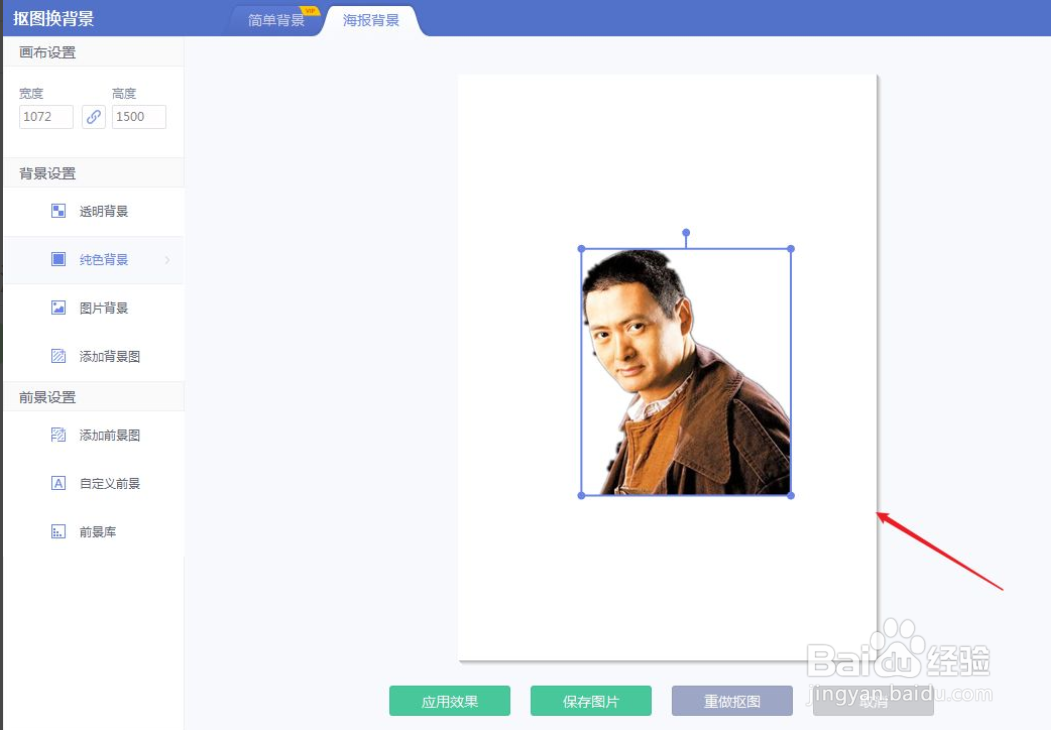Click the 高度 label
This screenshot has width=1051, height=730.
pos(124,93)
